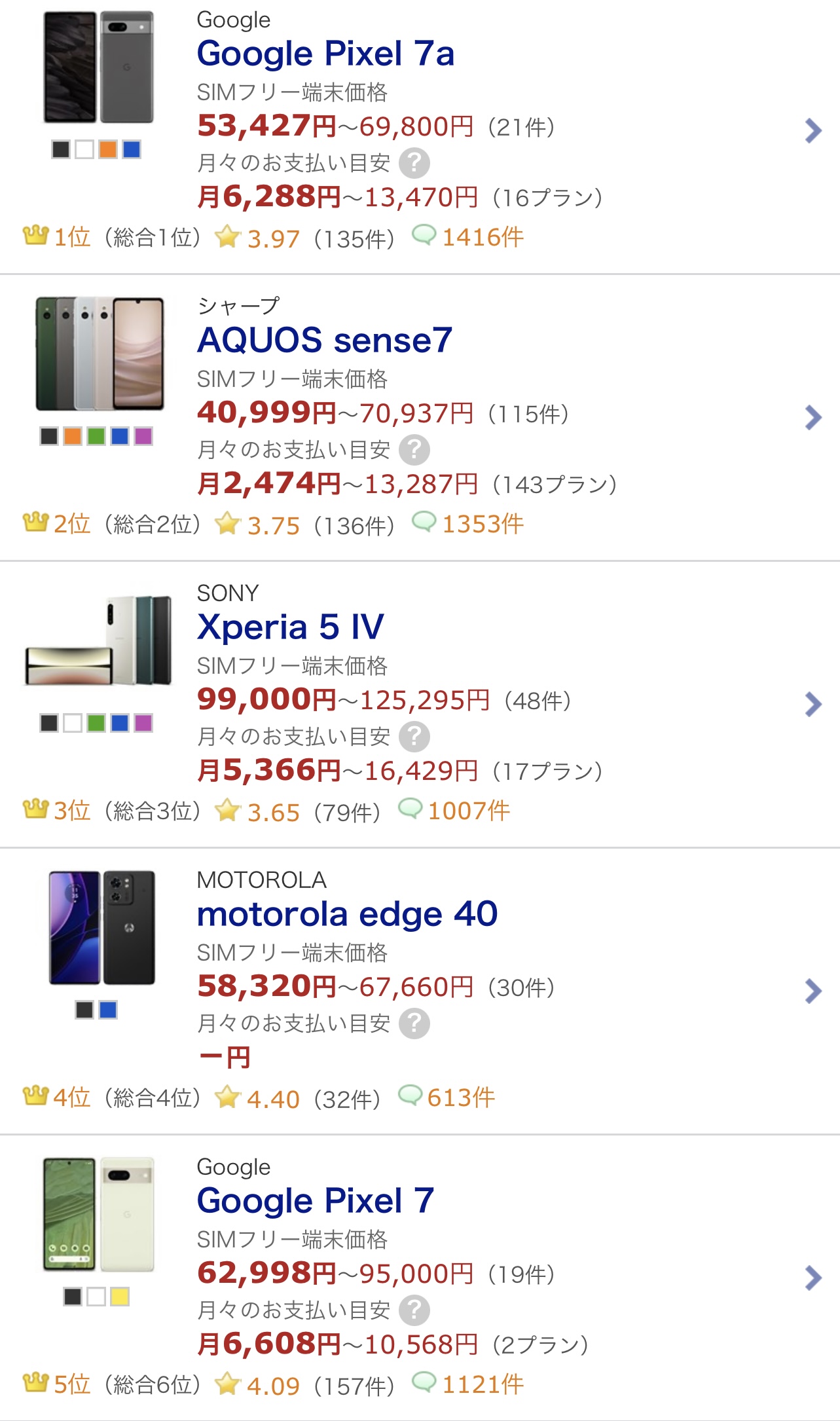Open Google Pixel 7a details via right chevron

pyautogui.click(x=813, y=131)
